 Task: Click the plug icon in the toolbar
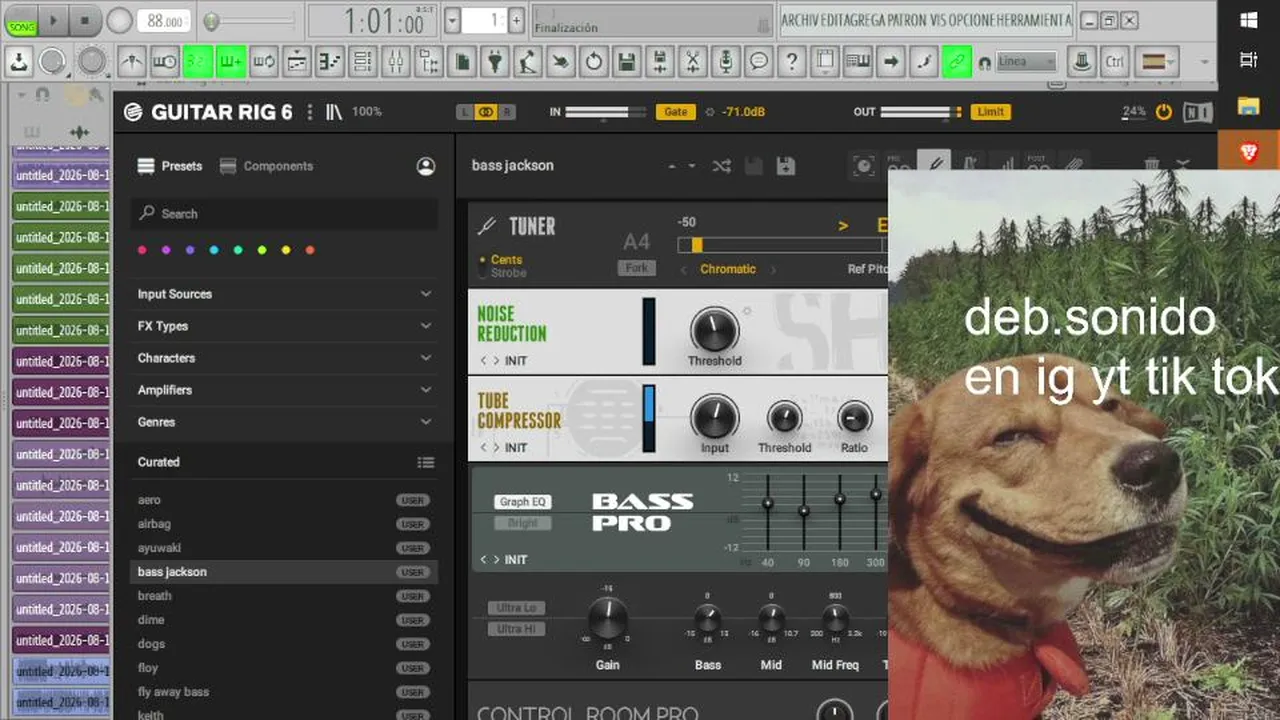pos(495,62)
